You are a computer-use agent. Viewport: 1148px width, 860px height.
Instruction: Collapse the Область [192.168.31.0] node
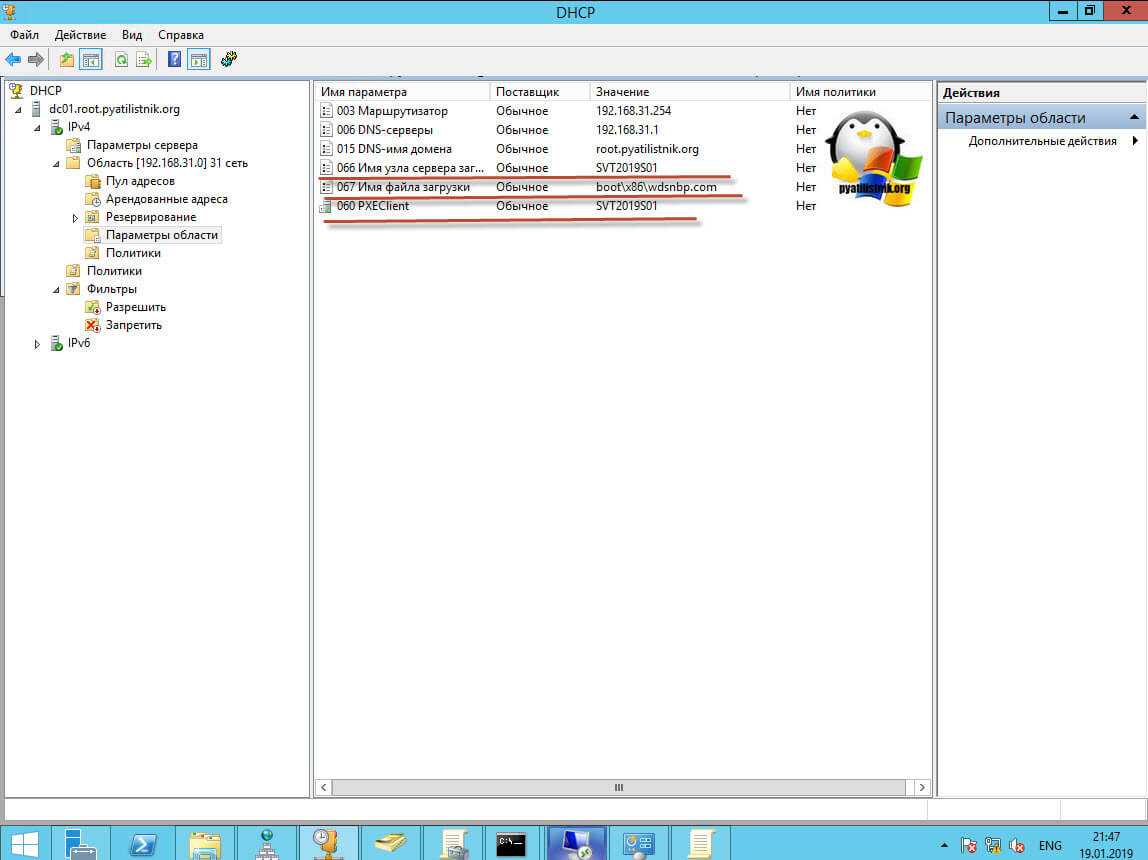[56, 164]
